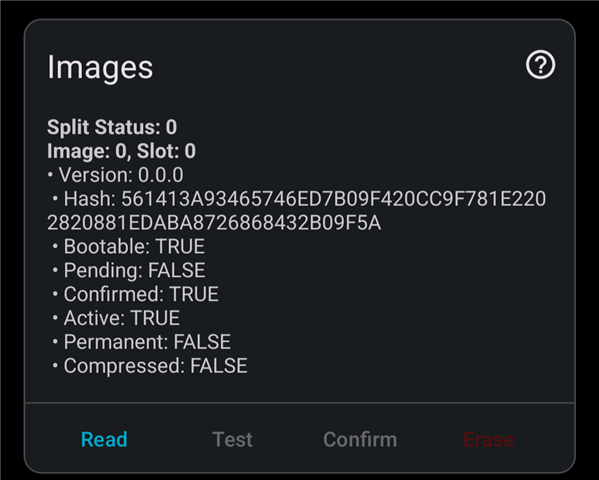Select the Images card title

pyautogui.click(x=100, y=67)
